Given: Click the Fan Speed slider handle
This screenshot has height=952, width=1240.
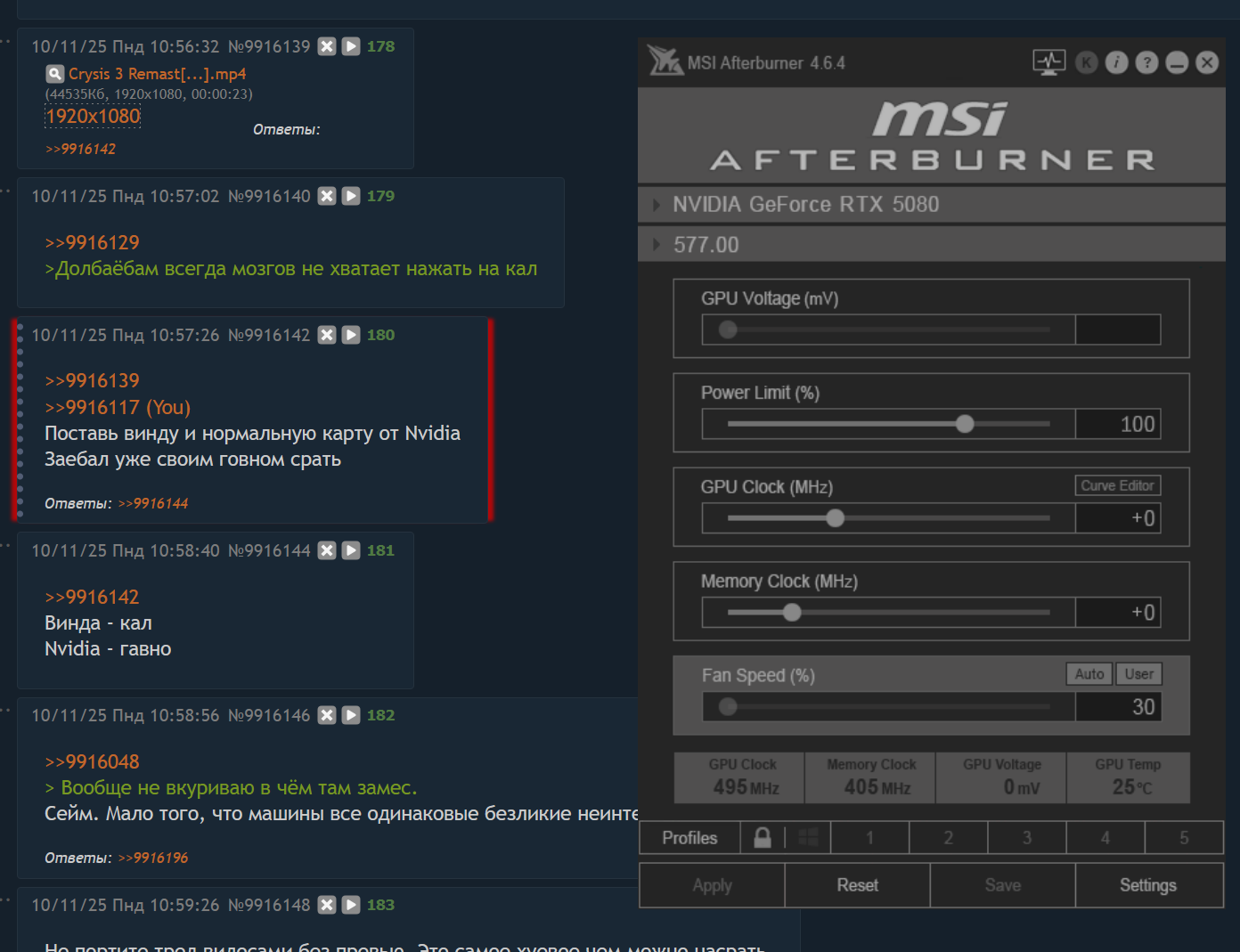Looking at the screenshot, I should coord(728,707).
